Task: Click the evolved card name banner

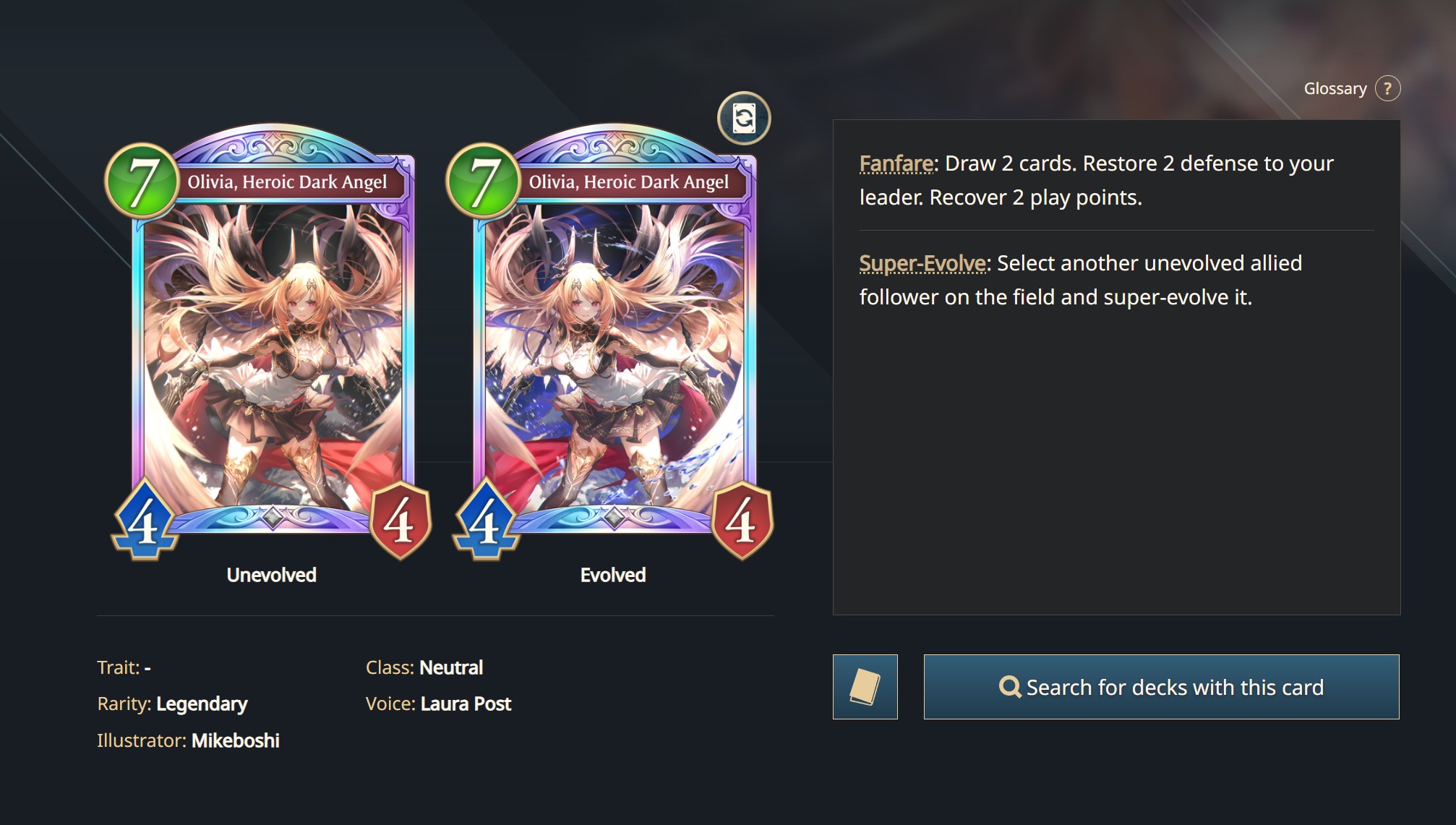Action: point(629,181)
